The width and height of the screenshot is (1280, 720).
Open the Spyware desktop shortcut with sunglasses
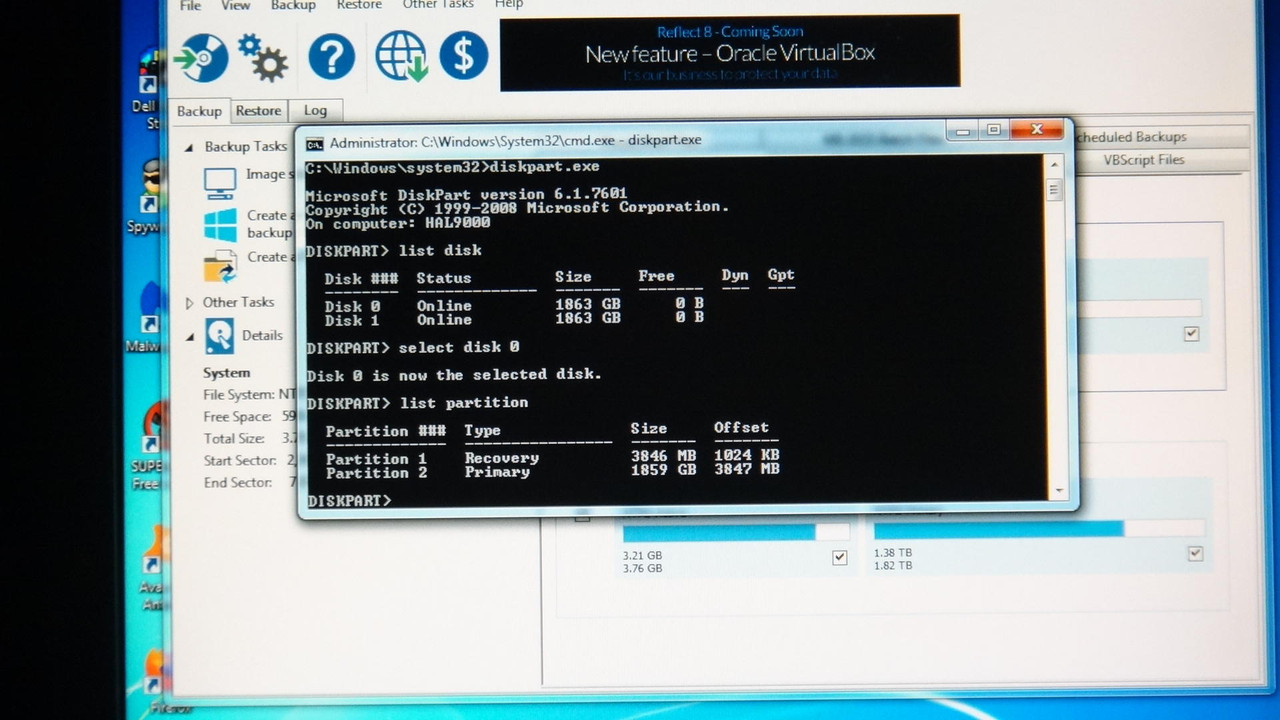[x=151, y=186]
